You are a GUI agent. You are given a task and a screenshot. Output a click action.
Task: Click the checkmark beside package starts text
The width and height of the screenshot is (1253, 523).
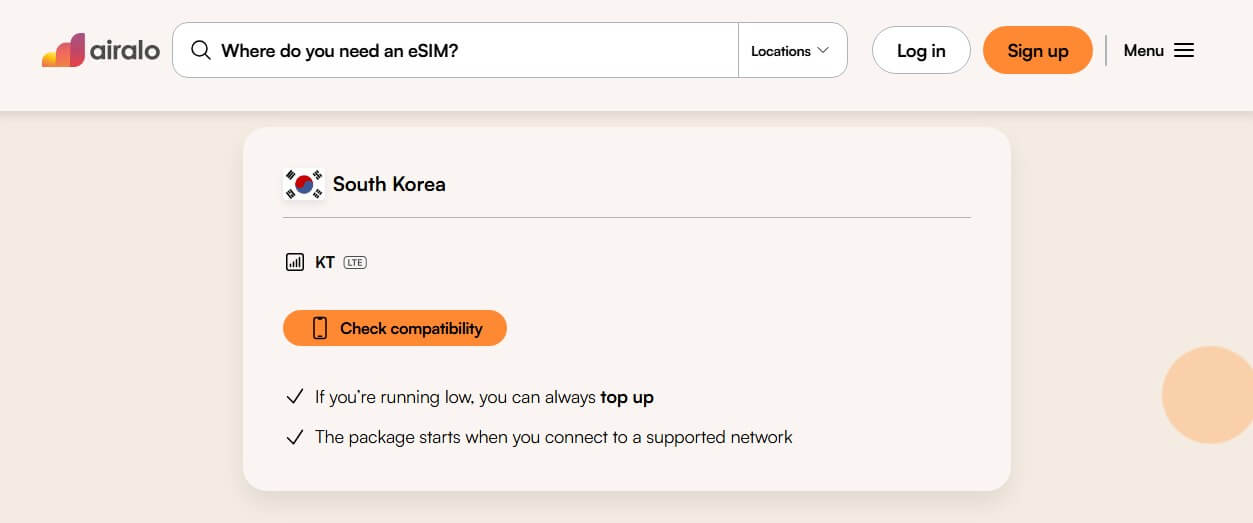[x=294, y=437]
